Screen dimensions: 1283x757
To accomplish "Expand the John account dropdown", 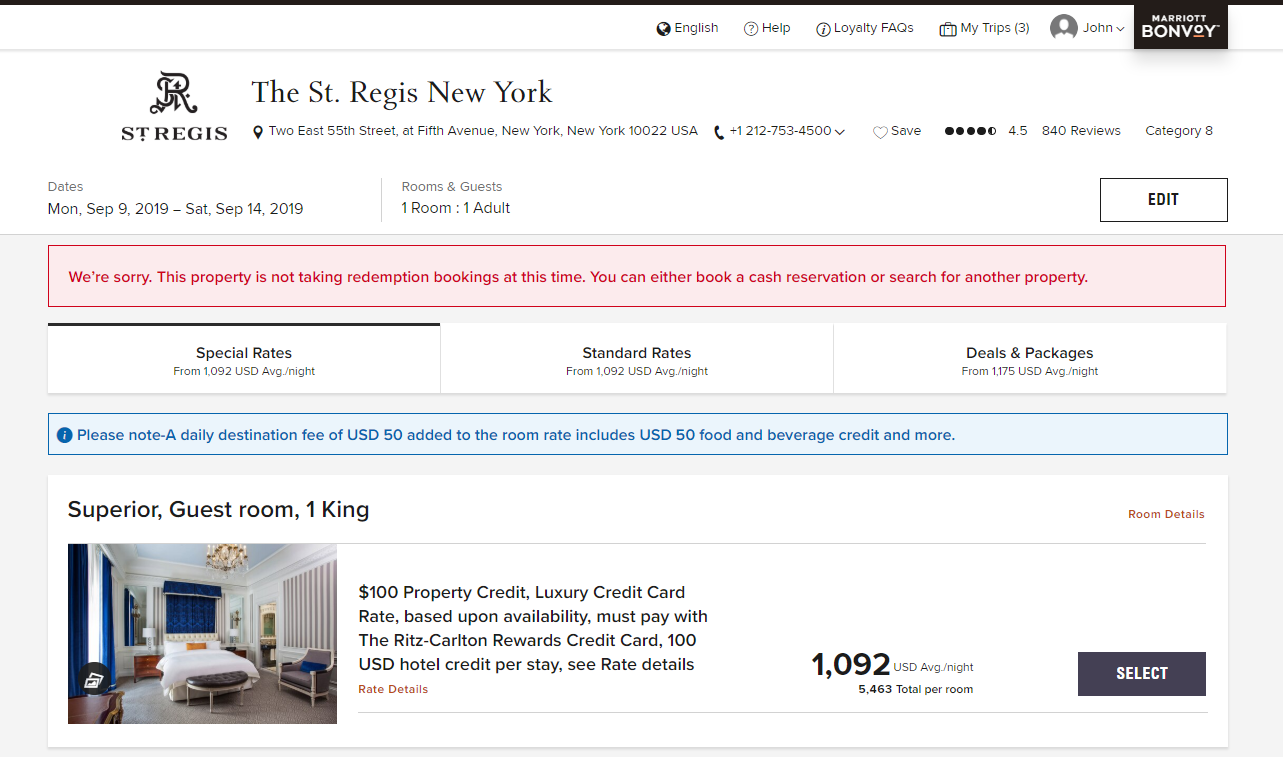I will 1120,29.
